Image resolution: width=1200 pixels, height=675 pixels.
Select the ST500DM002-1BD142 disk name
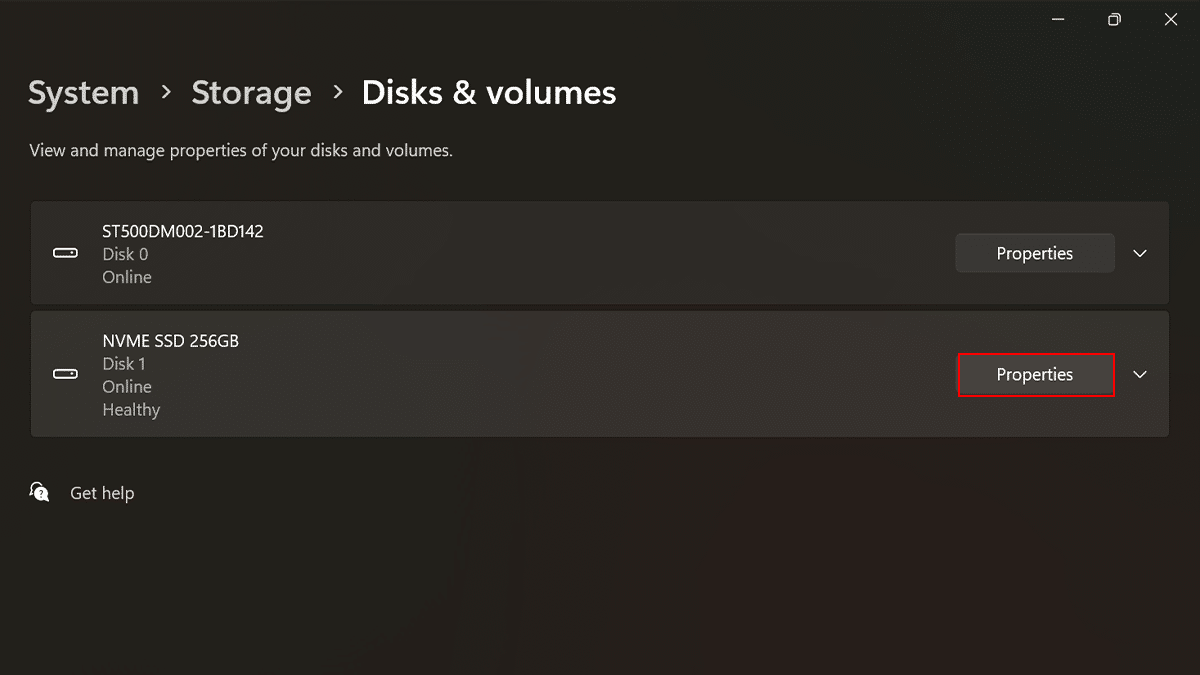pos(183,231)
